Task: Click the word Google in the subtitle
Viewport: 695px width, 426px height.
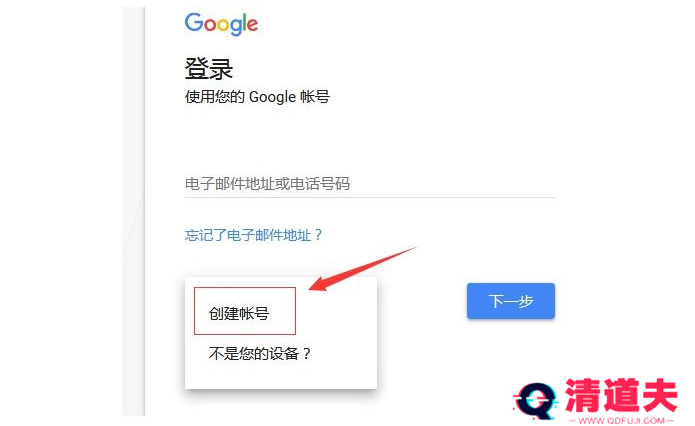Action: coord(272,97)
